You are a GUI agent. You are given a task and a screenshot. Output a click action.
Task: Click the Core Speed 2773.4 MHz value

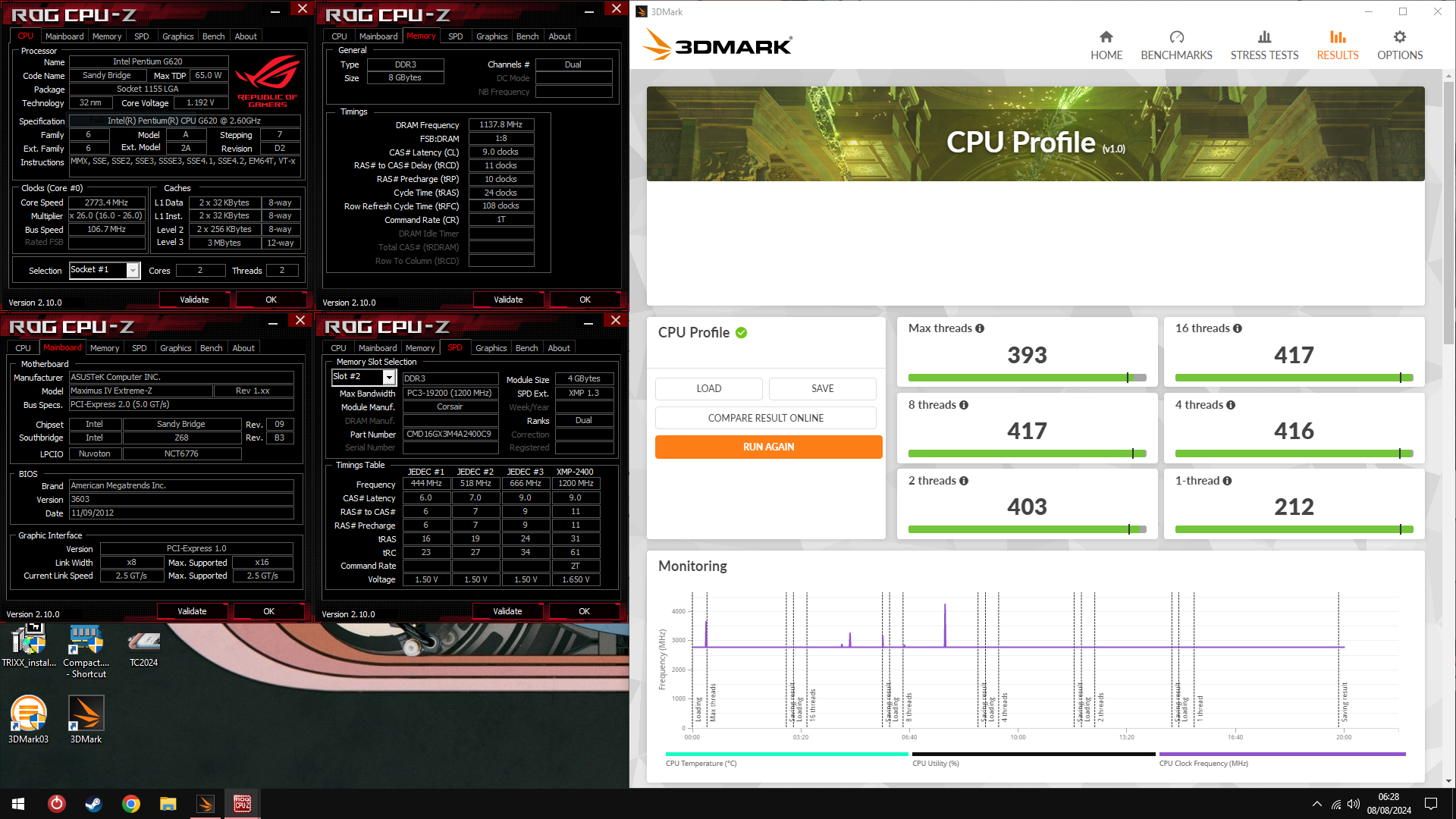(x=106, y=202)
